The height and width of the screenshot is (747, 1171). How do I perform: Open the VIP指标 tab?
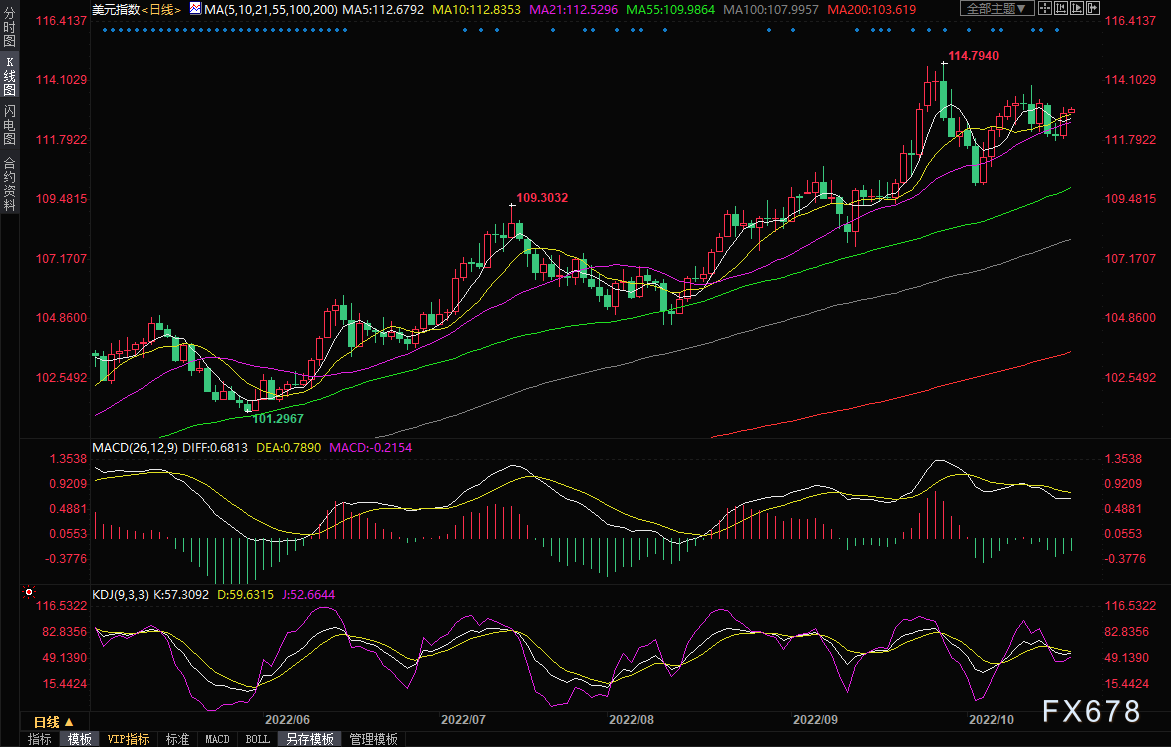[129, 739]
